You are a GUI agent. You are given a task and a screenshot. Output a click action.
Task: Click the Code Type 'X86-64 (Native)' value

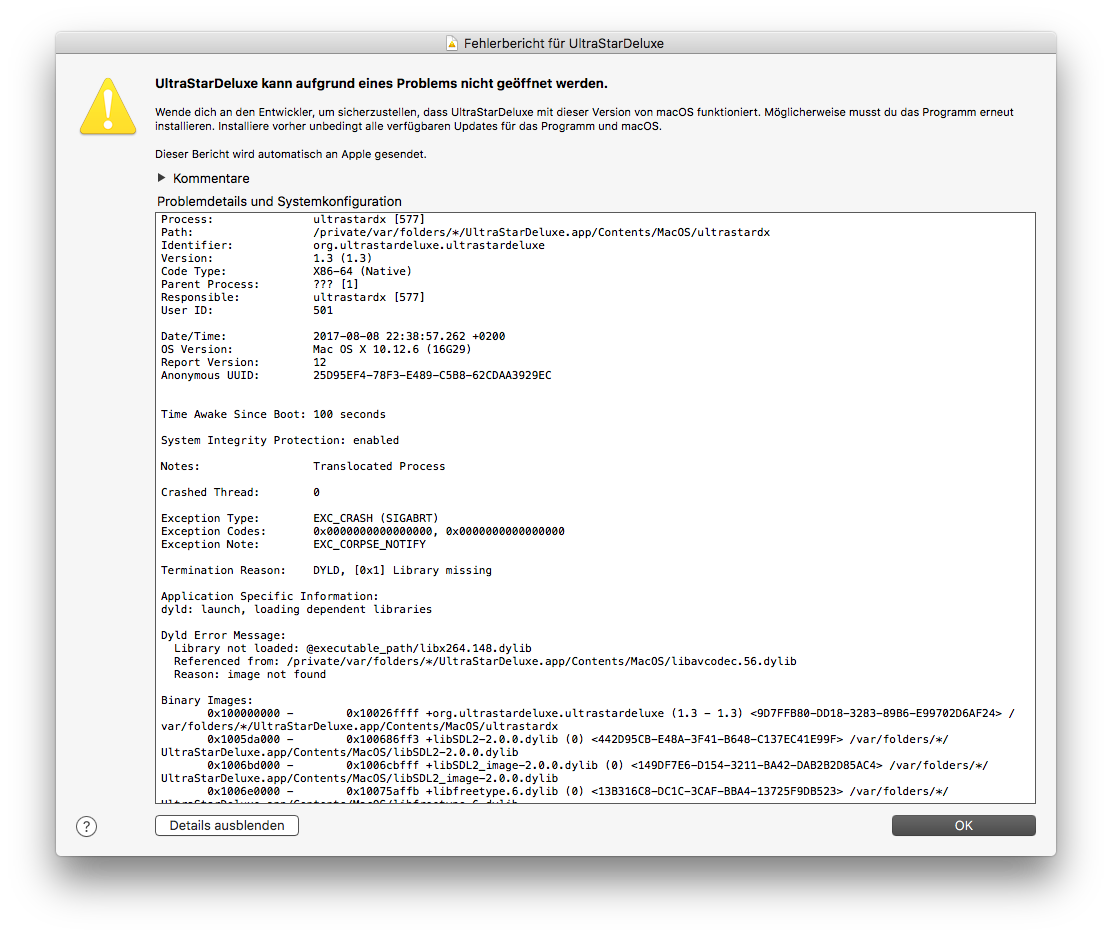tap(362, 271)
